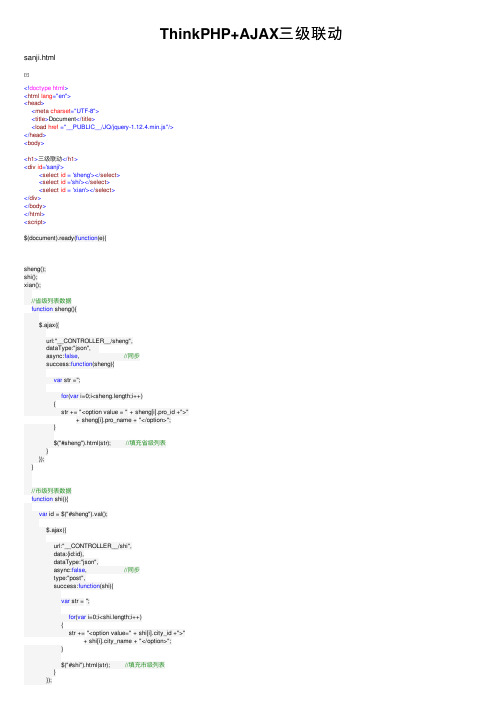Screen dimensions: 504x713
Task: Click the <div id='sanji'> line
Action: coord(44,167)
